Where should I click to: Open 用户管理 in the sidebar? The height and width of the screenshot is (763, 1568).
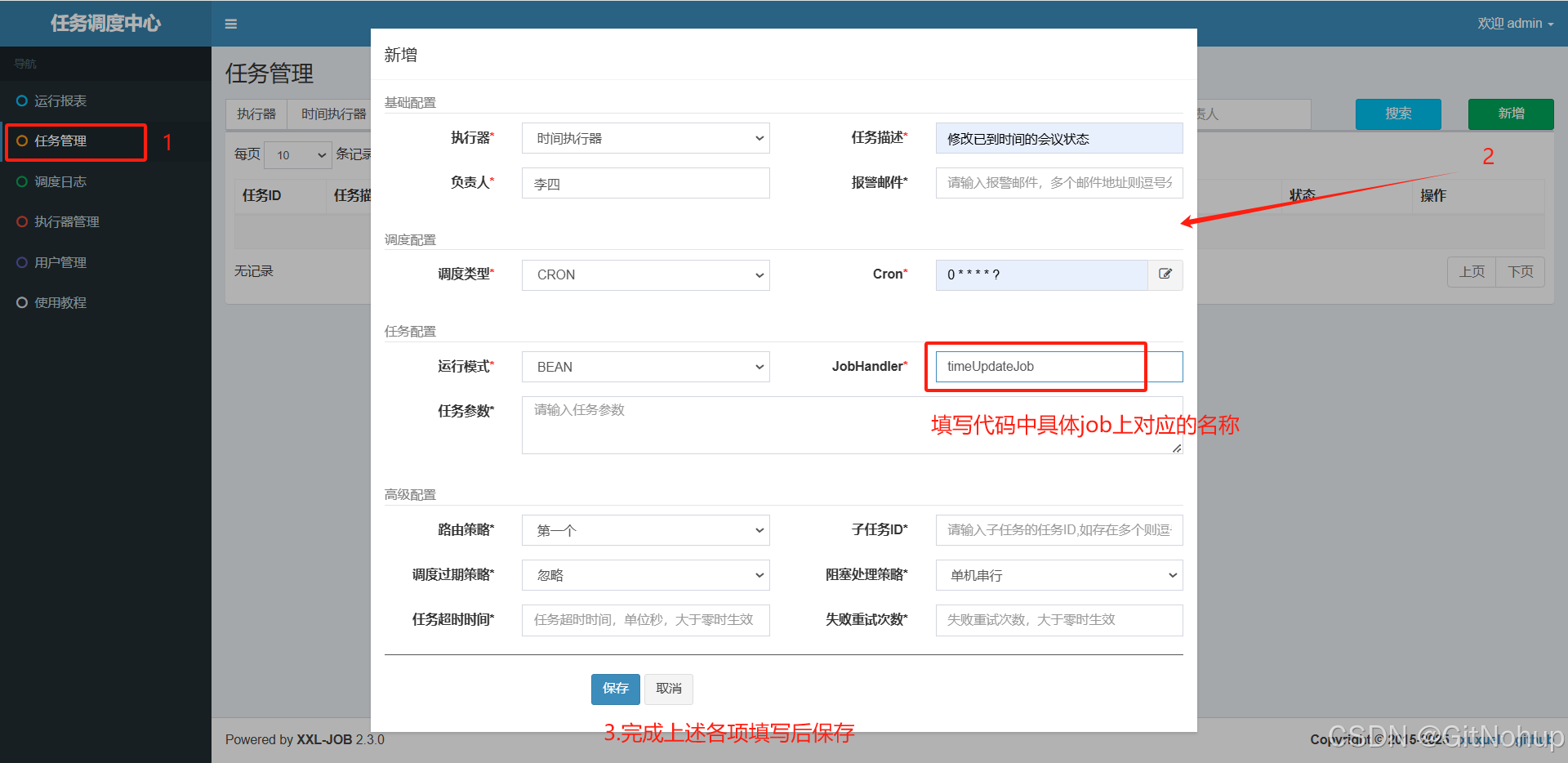(105, 262)
